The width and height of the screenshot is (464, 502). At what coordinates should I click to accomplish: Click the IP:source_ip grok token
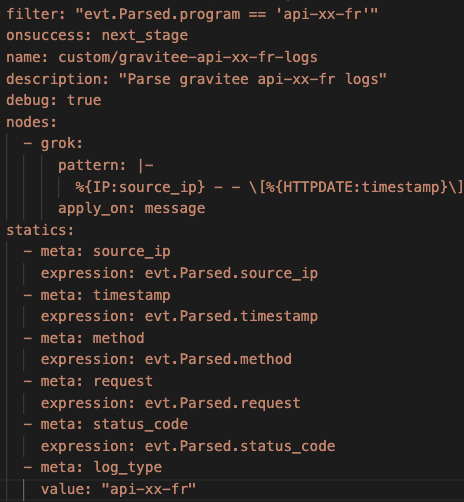pos(144,187)
